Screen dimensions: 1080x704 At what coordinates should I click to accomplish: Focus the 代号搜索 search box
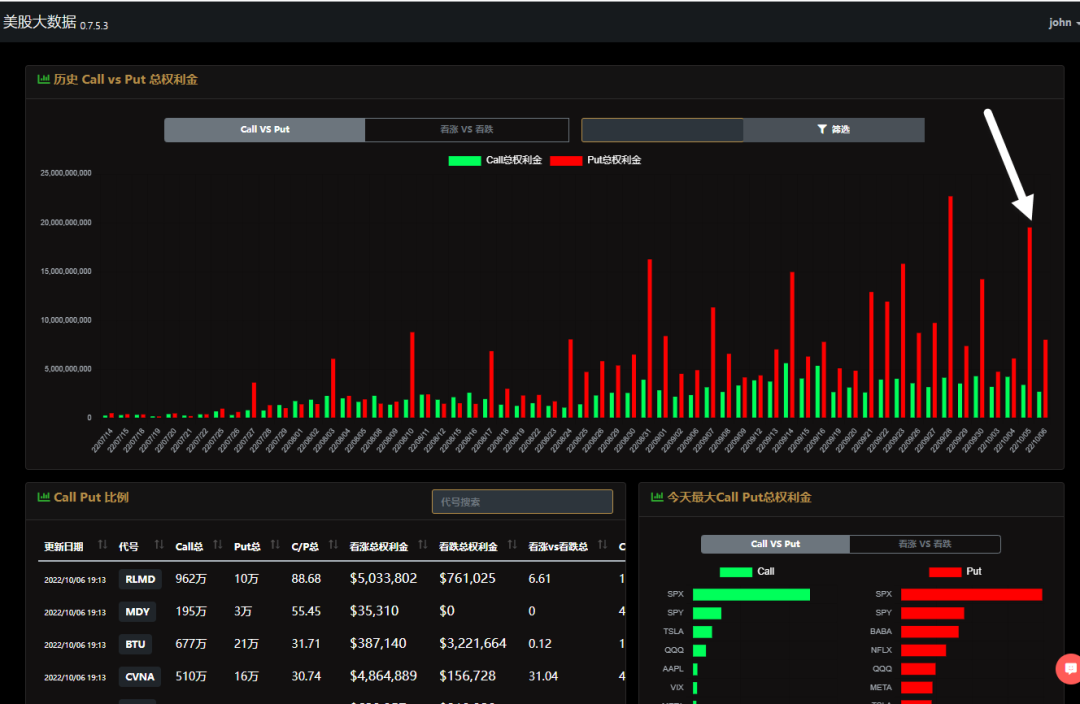[x=522, y=501]
